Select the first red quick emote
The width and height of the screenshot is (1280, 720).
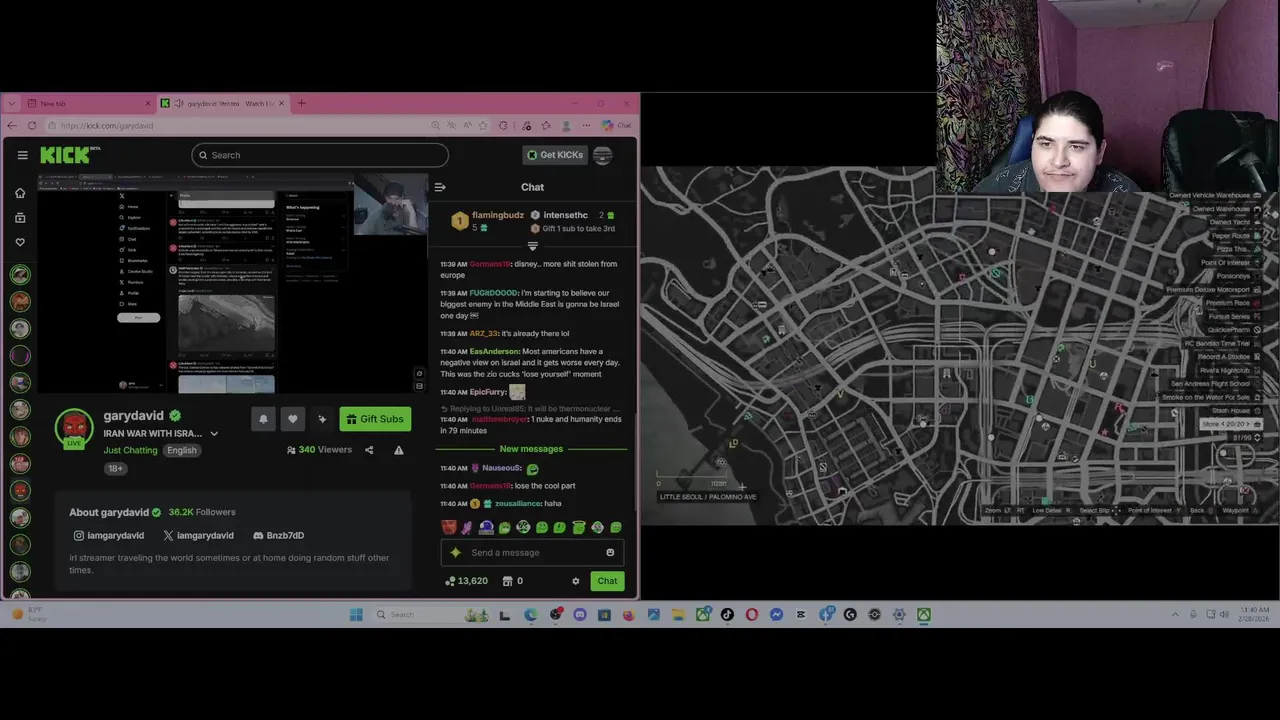449,528
